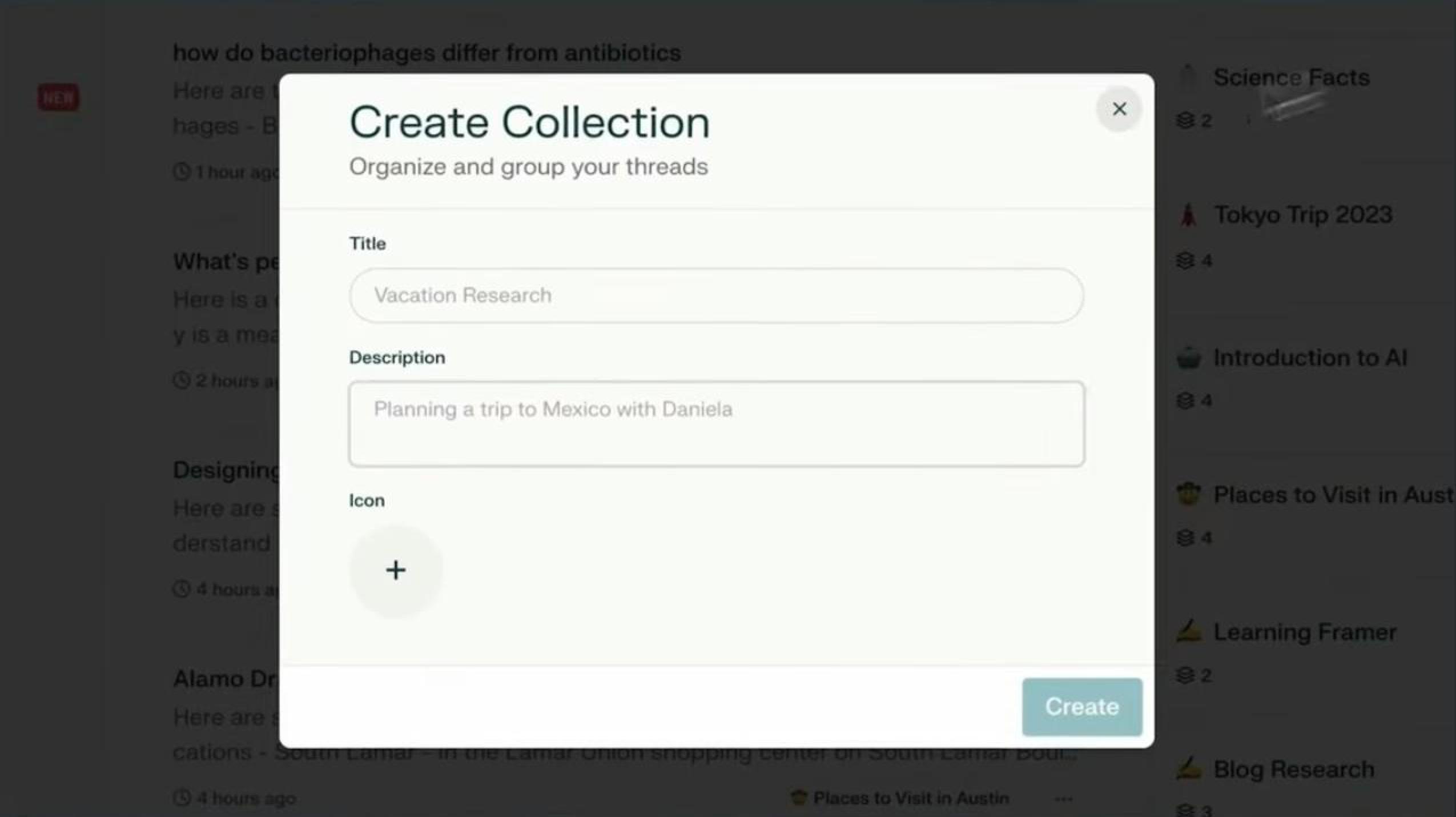Select the Tokyo Trip 2023 collection
This screenshot has height=817, width=1456.
click(x=1302, y=214)
